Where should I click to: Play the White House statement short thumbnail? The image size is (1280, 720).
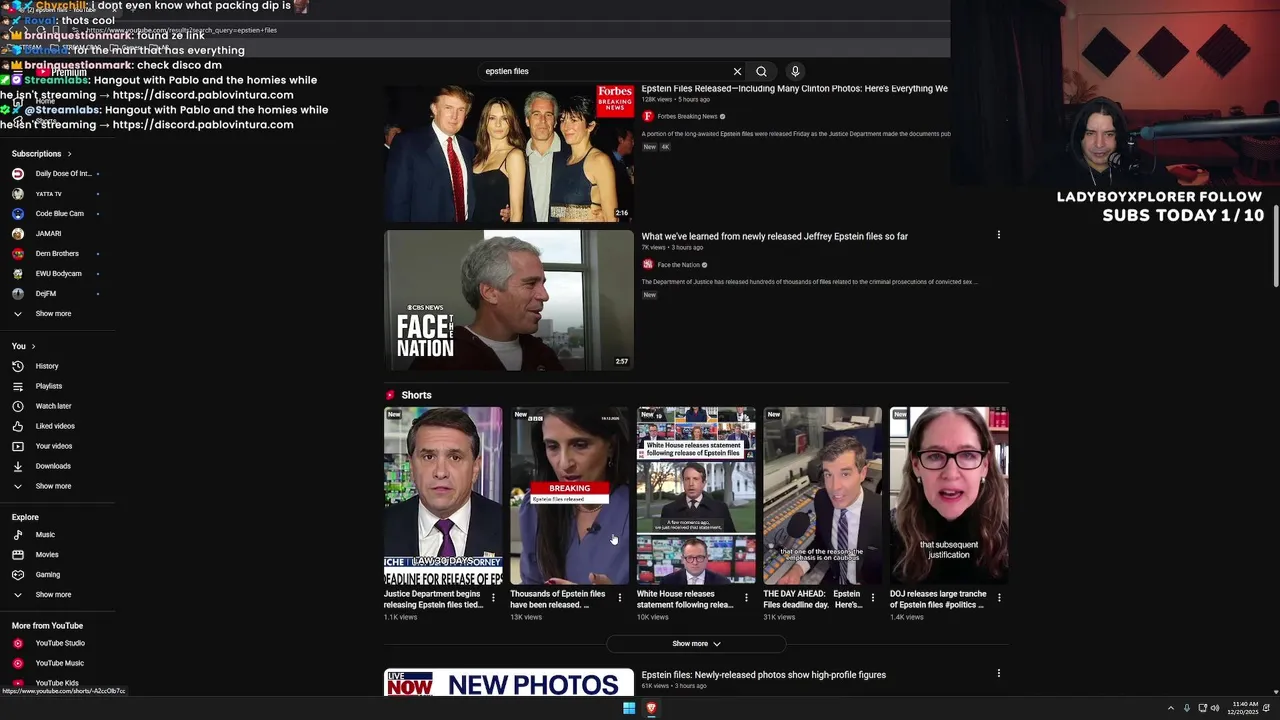pos(696,495)
